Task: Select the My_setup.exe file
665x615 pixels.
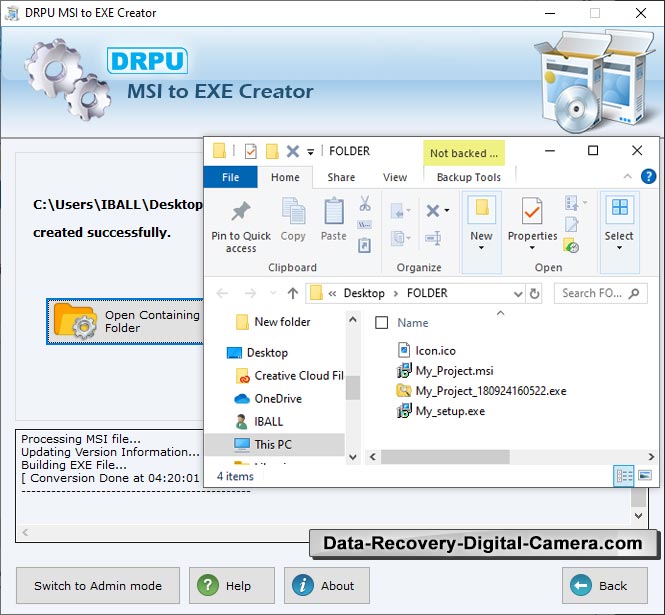Action: (x=441, y=411)
